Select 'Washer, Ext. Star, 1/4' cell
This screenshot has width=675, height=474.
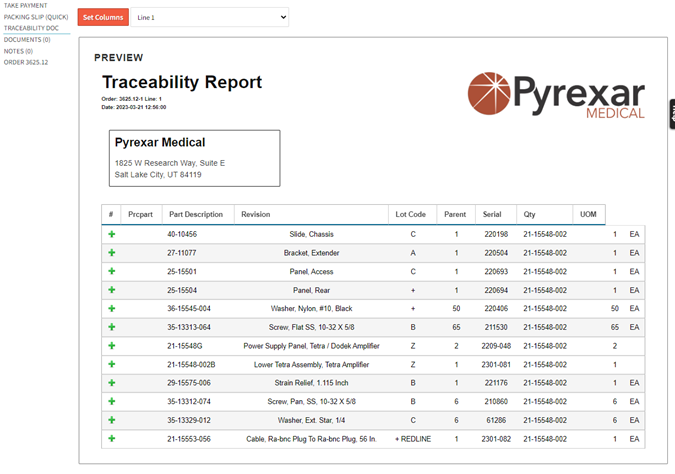click(x=311, y=420)
